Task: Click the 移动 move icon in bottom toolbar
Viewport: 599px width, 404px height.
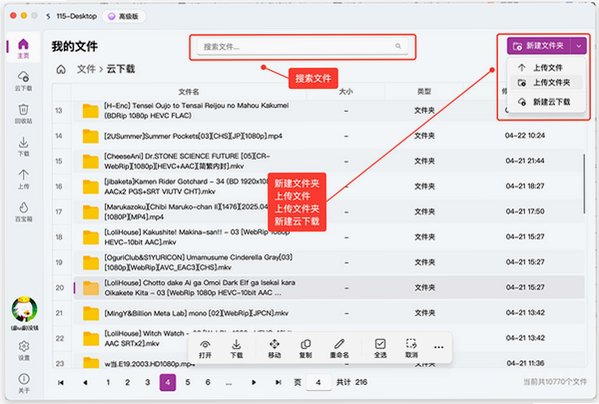Action: point(274,344)
